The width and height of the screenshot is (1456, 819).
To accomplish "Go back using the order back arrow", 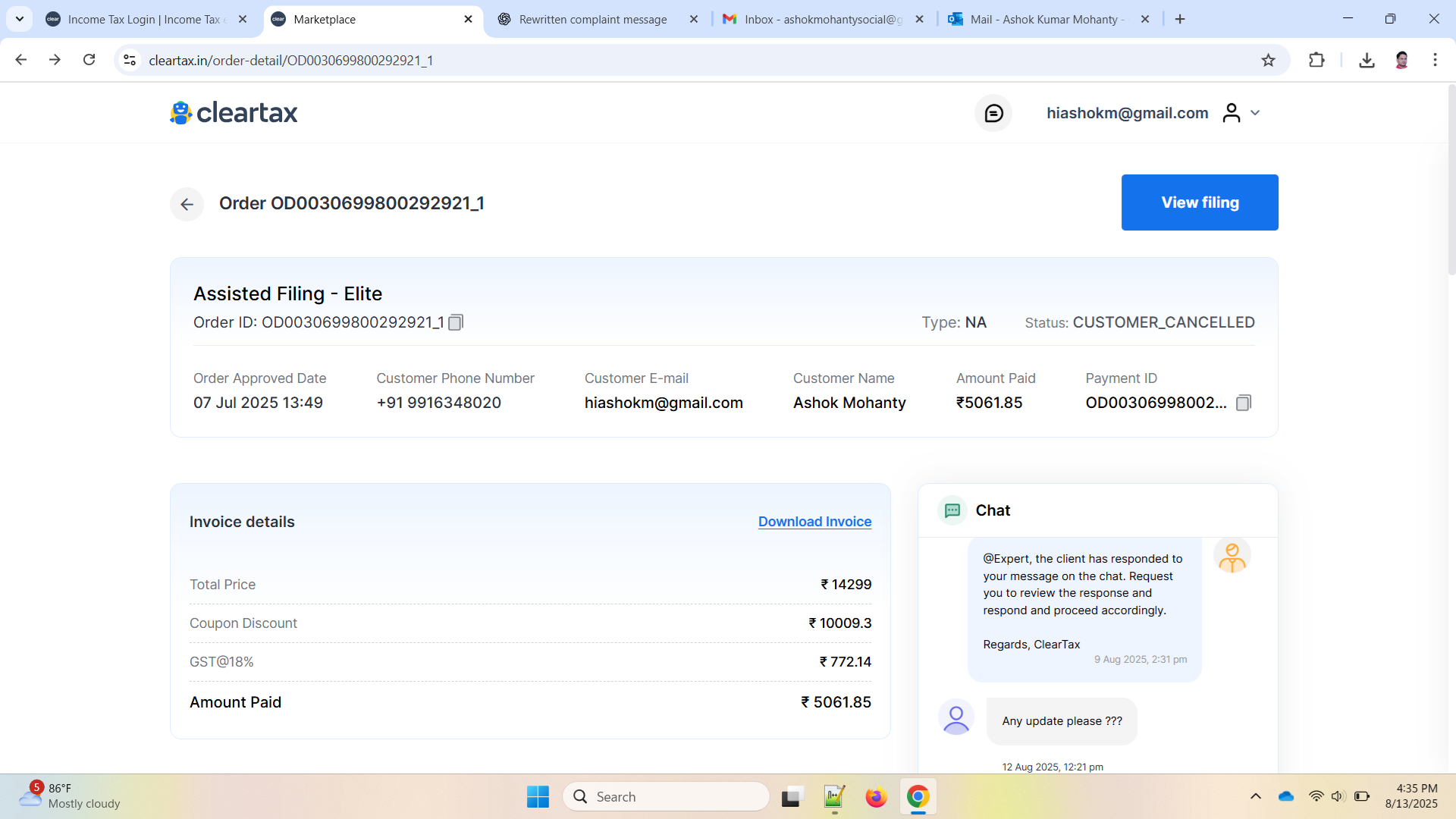I will coord(187,204).
